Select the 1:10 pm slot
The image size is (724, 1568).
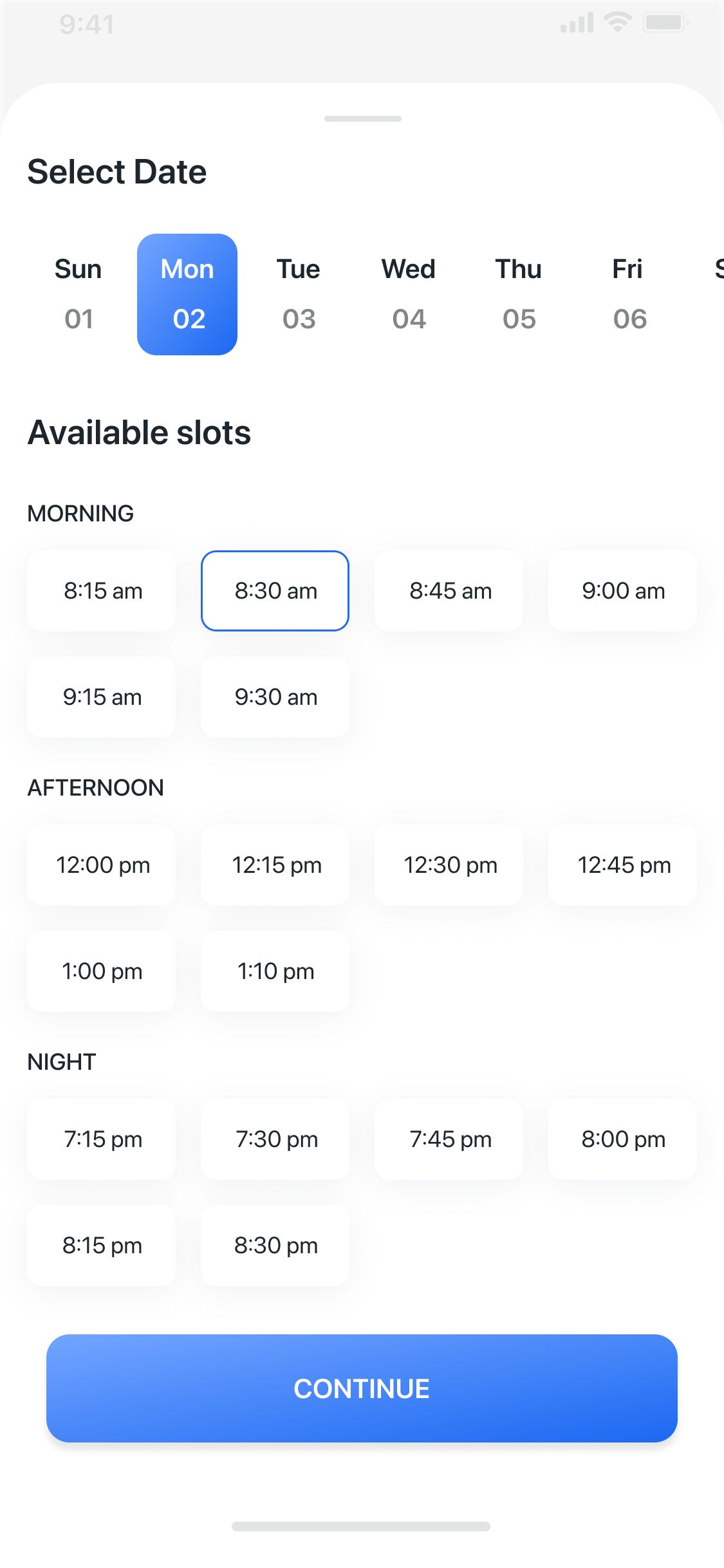click(275, 971)
